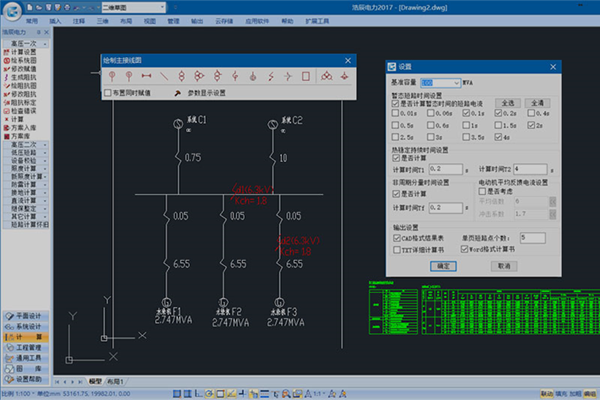Enable 是否考虑 motor feedback checkbox
This screenshot has width=600, height=400.
pos(483,191)
